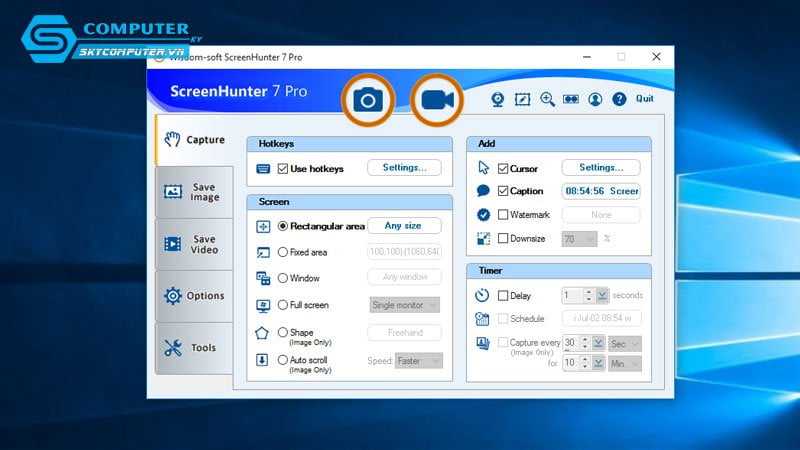Open the Capture every 30 dropdown arrow
Image resolution: width=800 pixels, height=450 pixels.
point(598,343)
